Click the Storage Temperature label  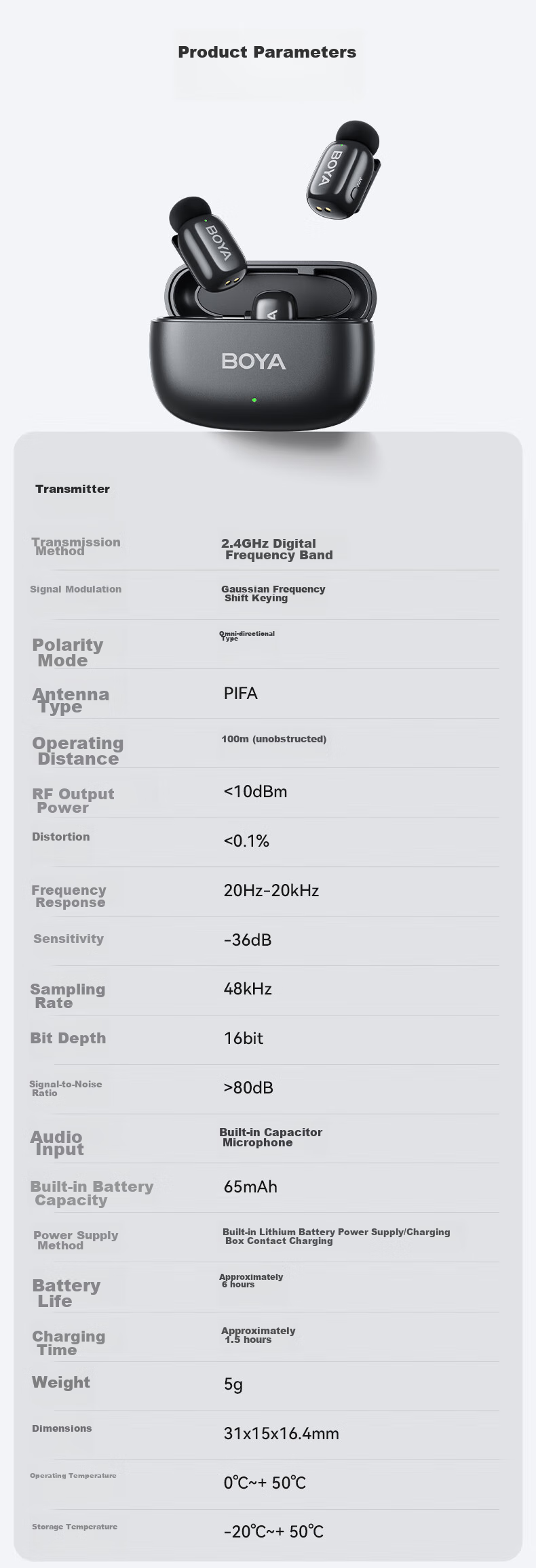75,1527
